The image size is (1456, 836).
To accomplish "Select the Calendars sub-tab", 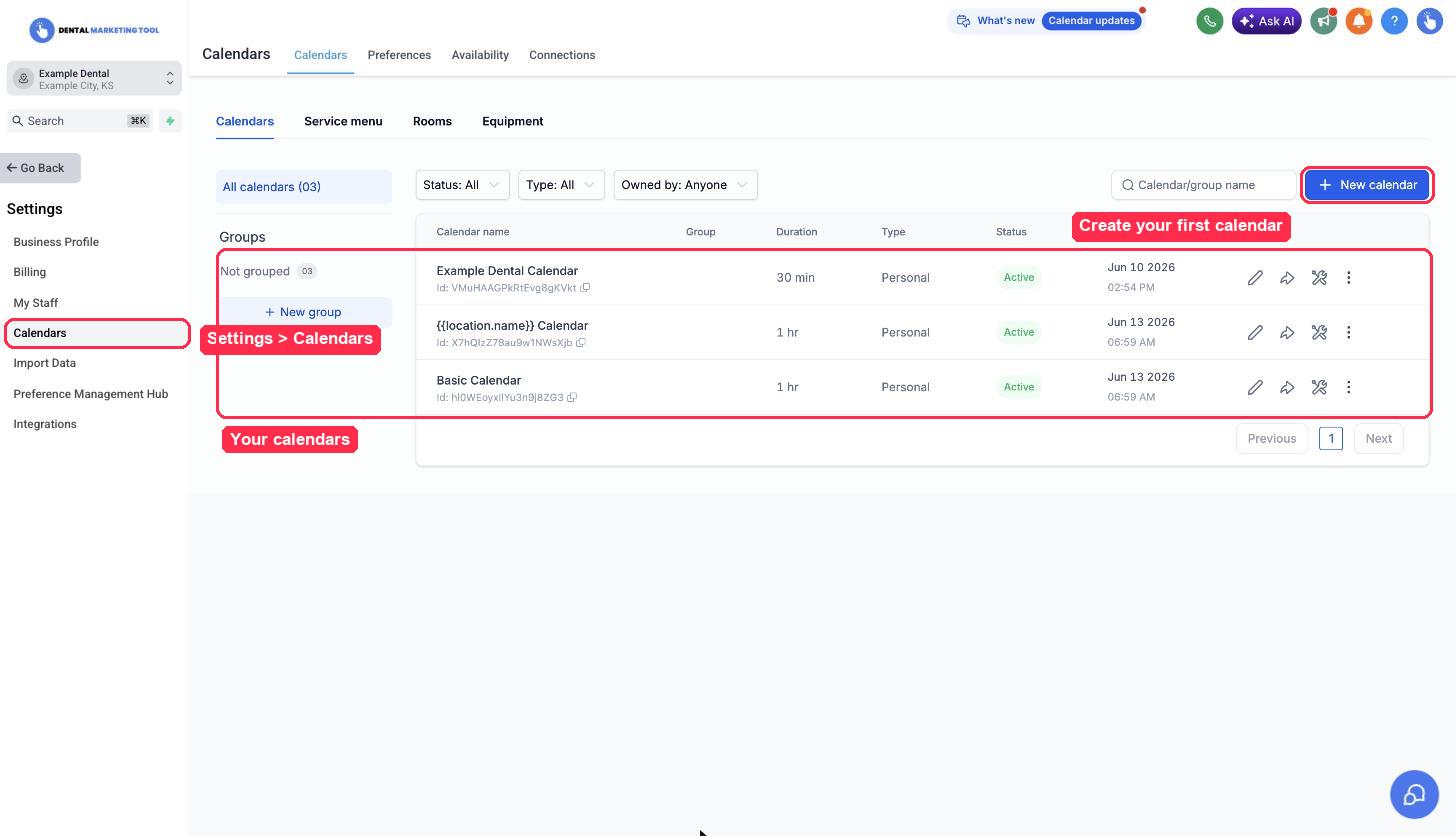I will coord(245,121).
